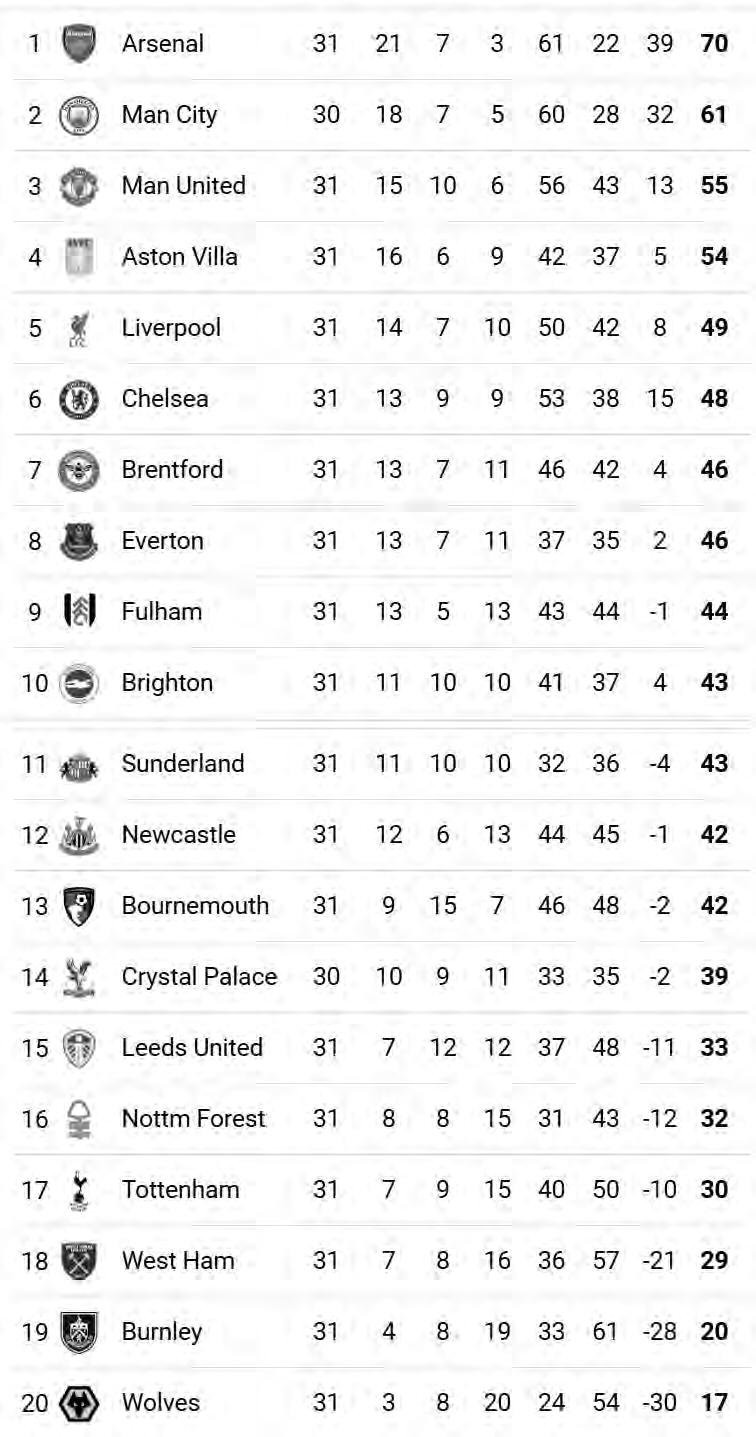This screenshot has width=756, height=1437.
Task: Select the Liverpool crest icon
Action: coord(78,328)
